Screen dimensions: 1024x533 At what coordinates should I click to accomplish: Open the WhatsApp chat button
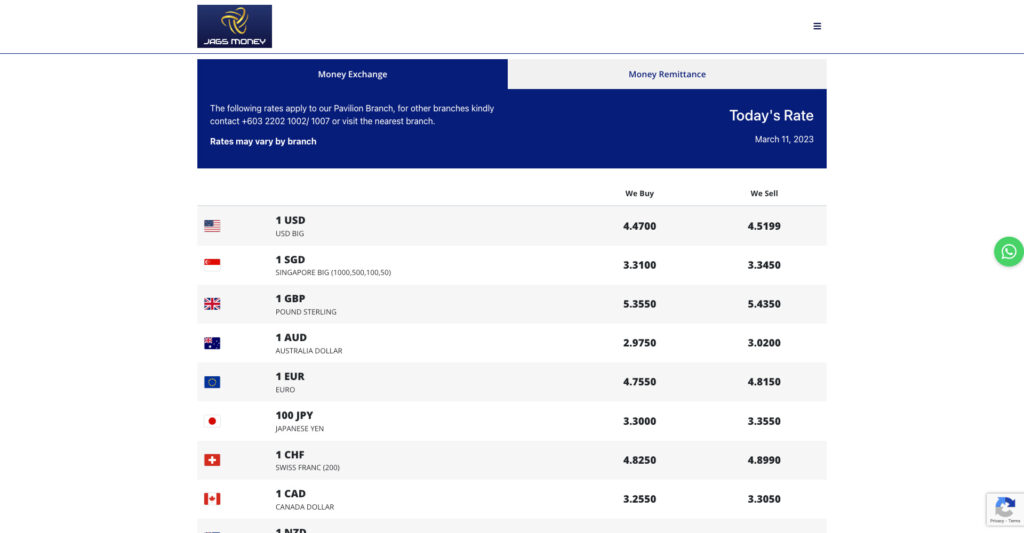[1008, 252]
